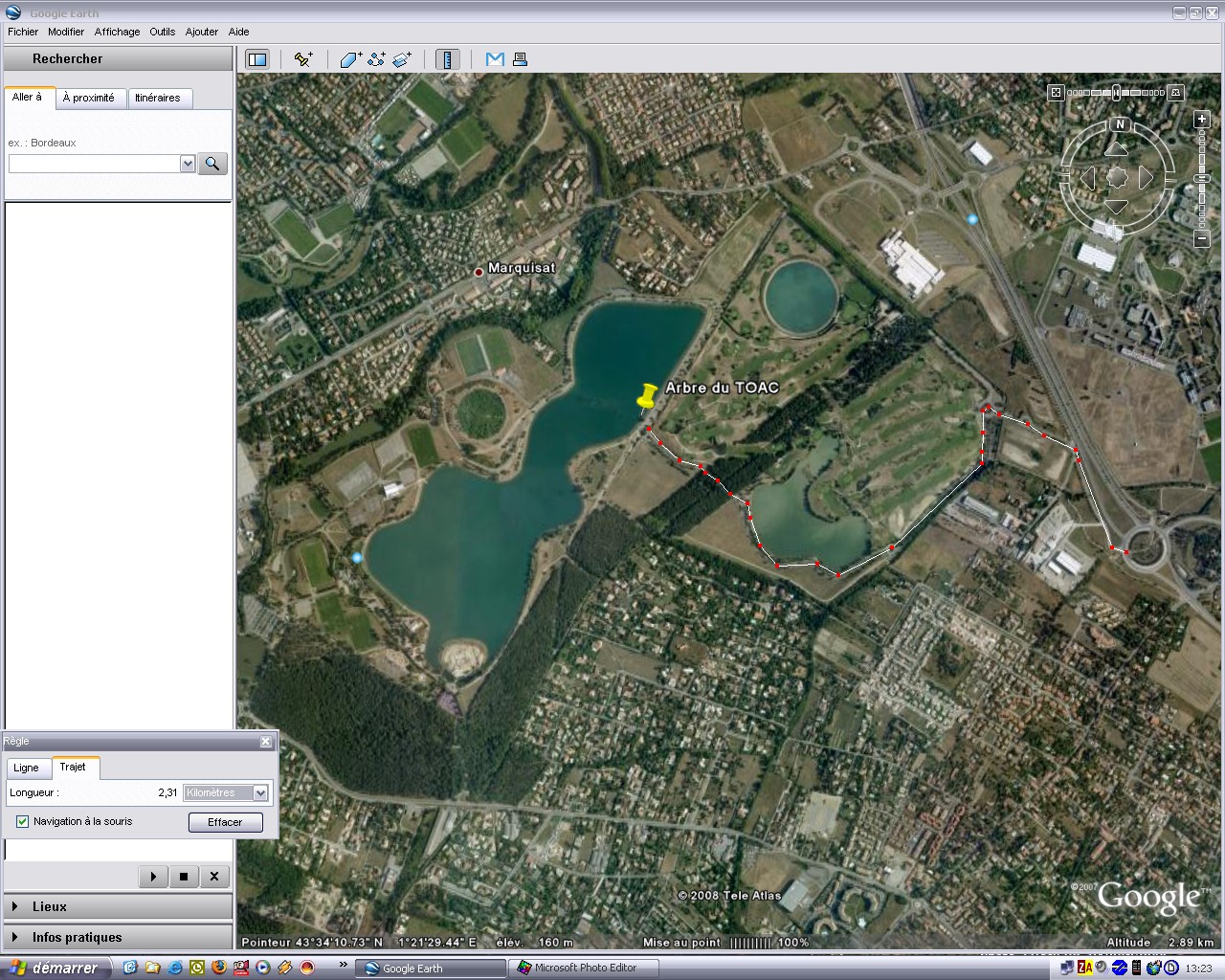The height and width of the screenshot is (980, 1225).
Task: Toggle the sidebar panel toolbar icon
Action: pos(257,59)
